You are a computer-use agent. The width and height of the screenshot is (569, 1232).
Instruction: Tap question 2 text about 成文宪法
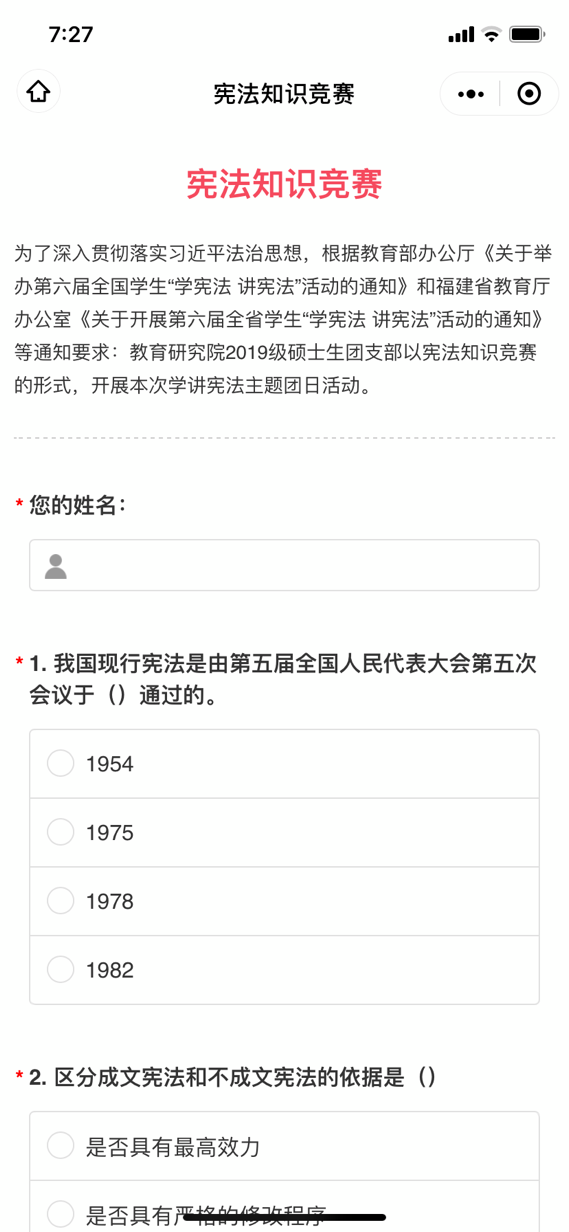pyautogui.click(x=233, y=1077)
